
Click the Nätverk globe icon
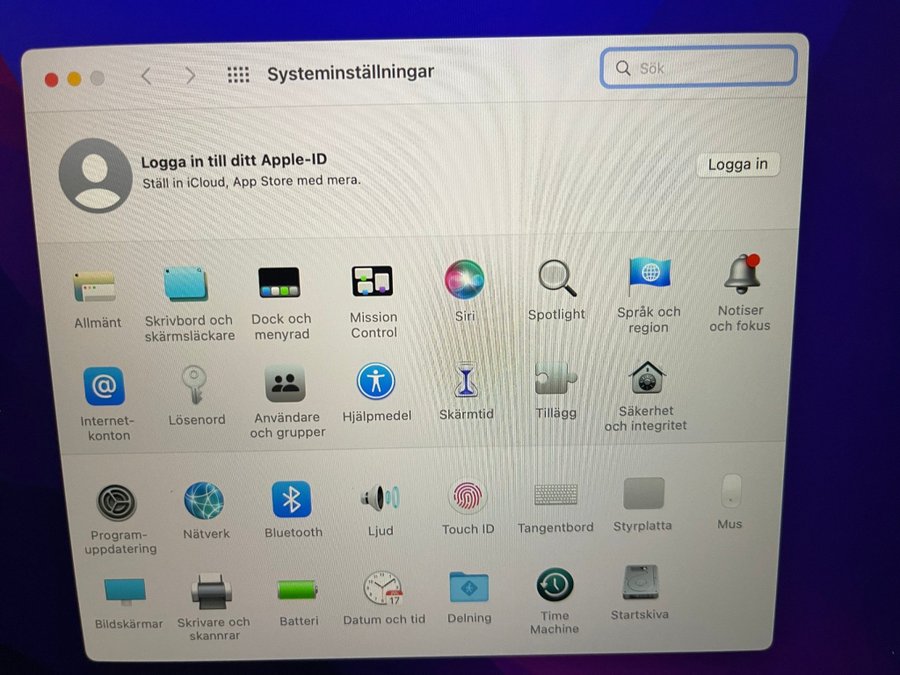click(x=204, y=500)
